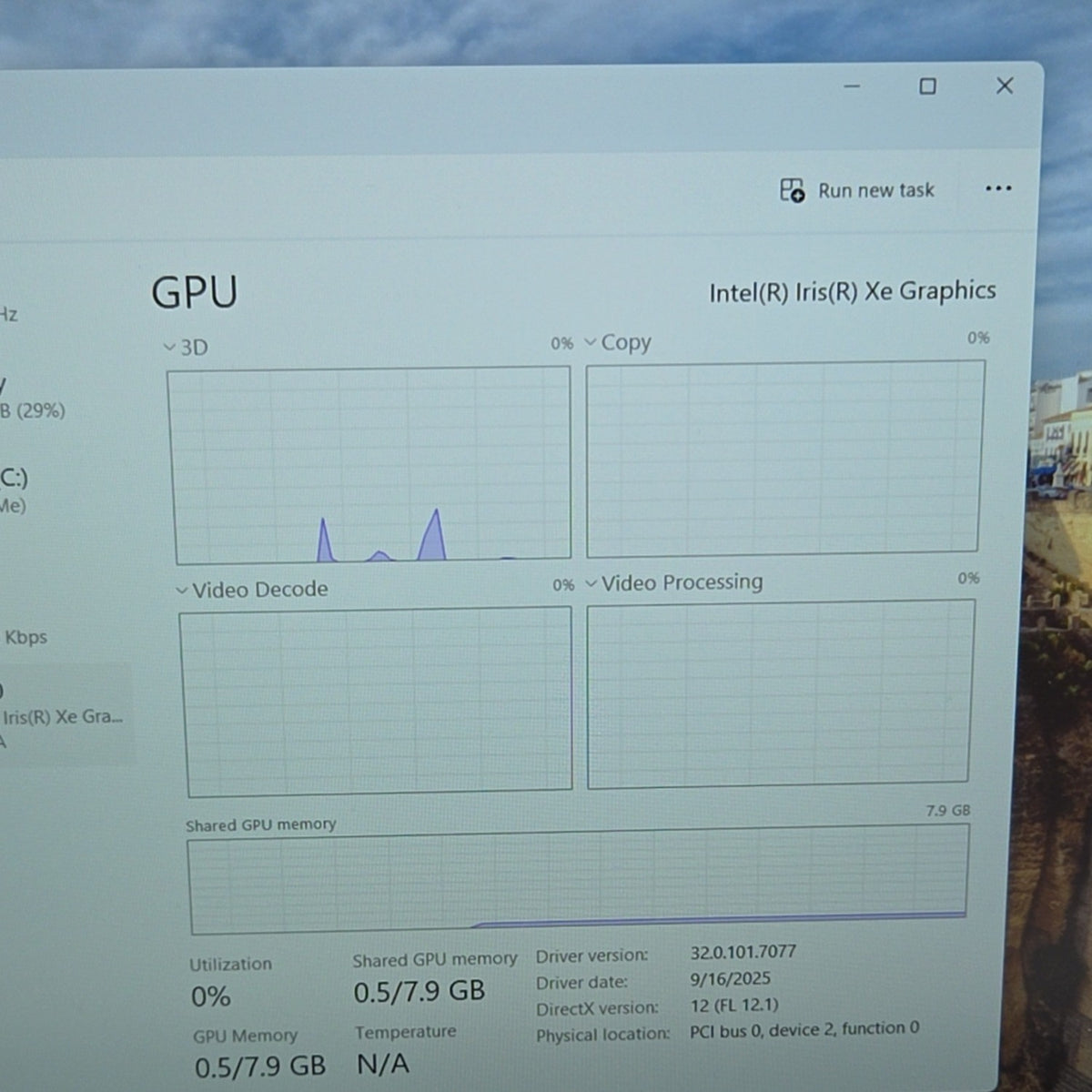The image size is (1092, 1092).
Task: Open the Copy engine dropdown
Action: click(x=618, y=343)
